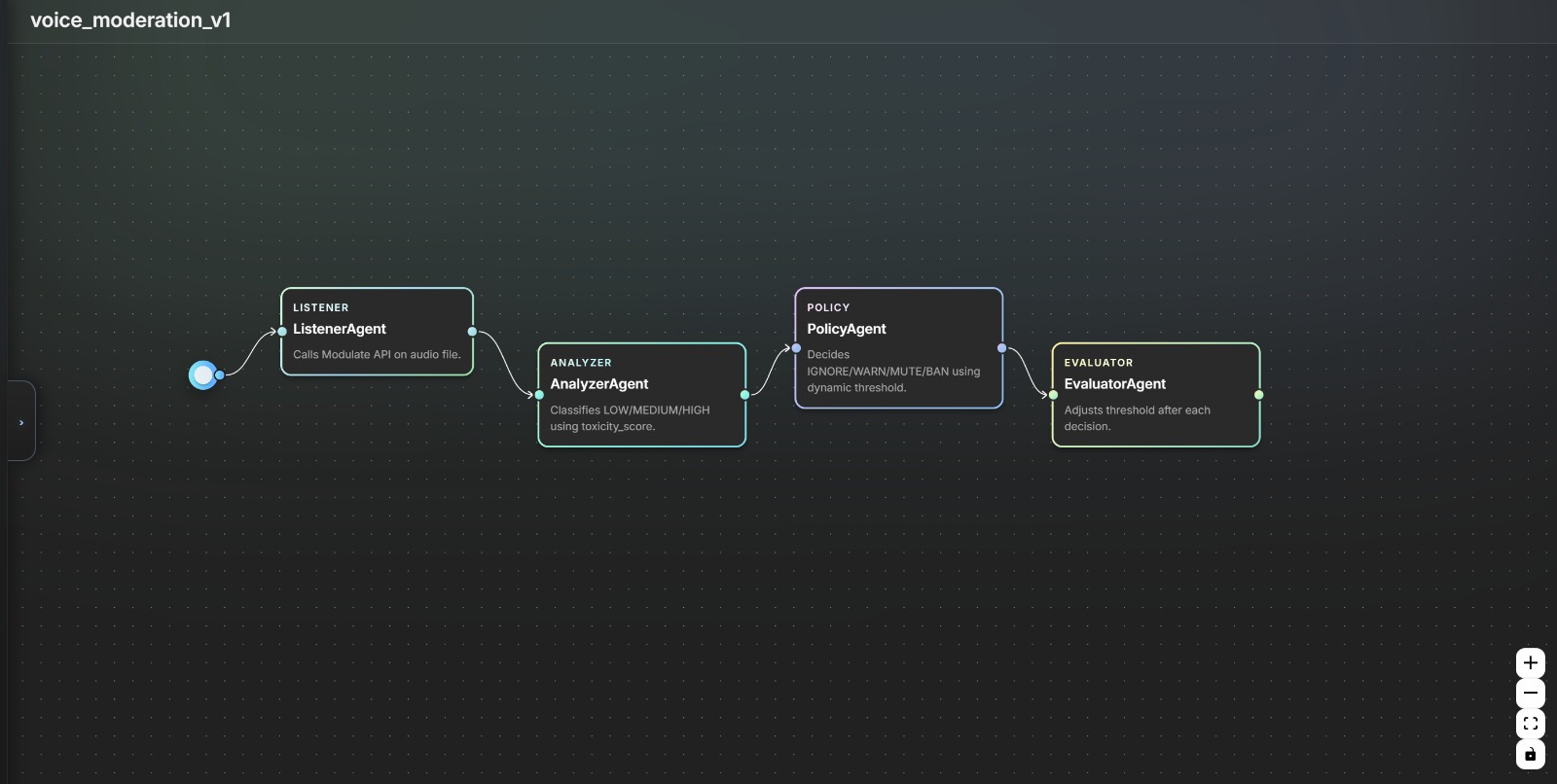The width and height of the screenshot is (1557, 784).
Task: Select the EvaluatorAgent node
Action: 1155,395
